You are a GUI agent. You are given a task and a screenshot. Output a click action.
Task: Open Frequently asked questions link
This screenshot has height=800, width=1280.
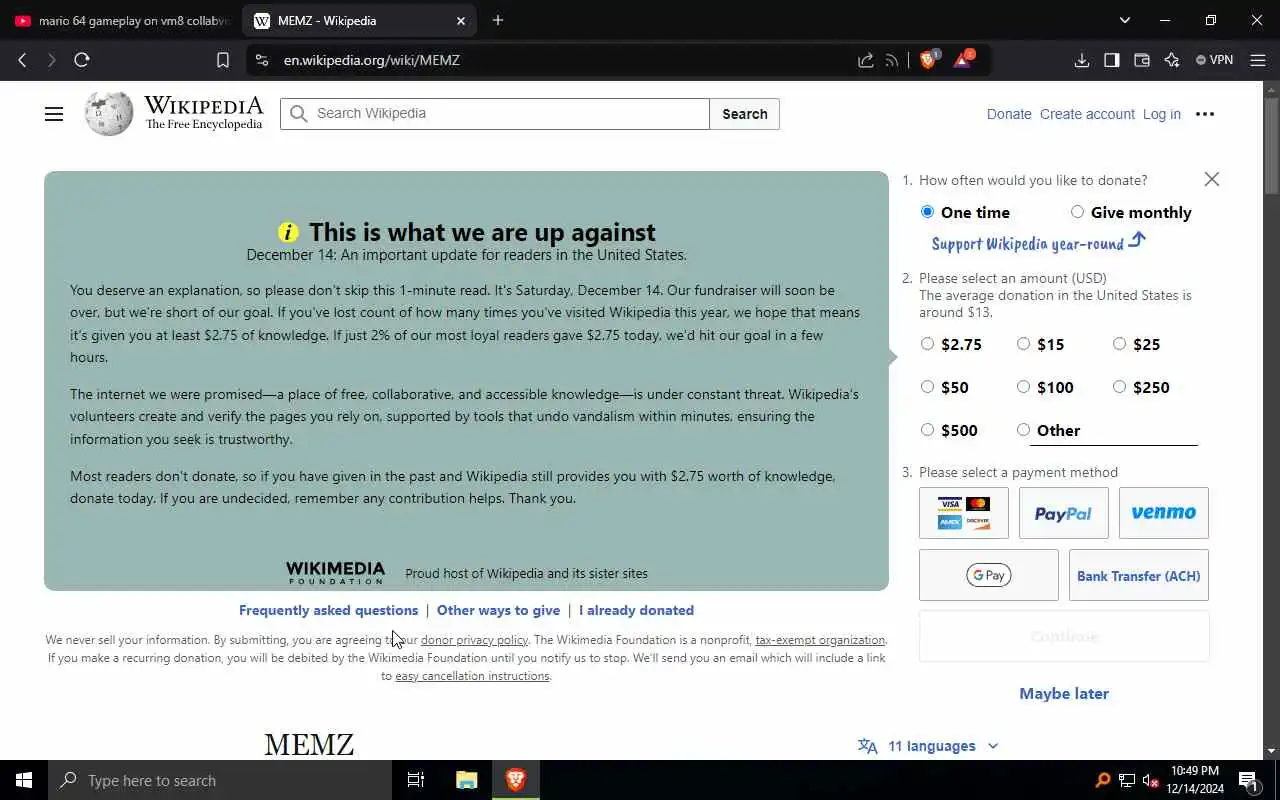pyautogui.click(x=328, y=610)
